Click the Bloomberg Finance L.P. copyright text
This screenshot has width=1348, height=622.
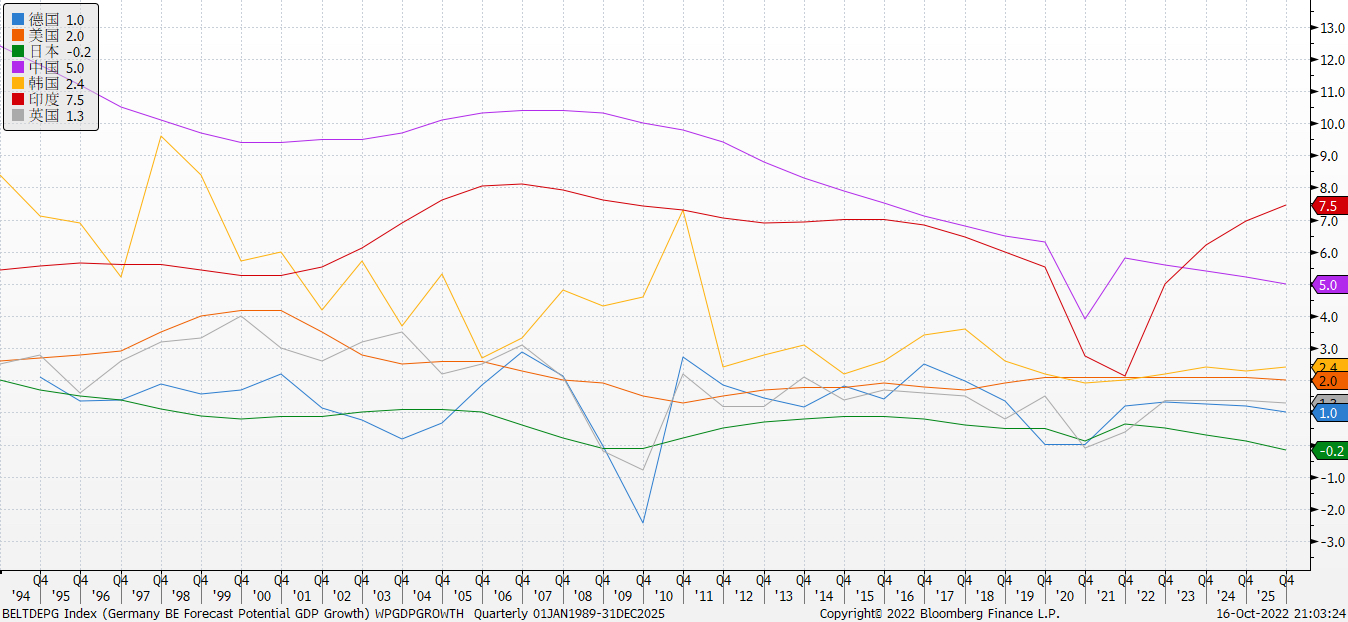click(939, 613)
